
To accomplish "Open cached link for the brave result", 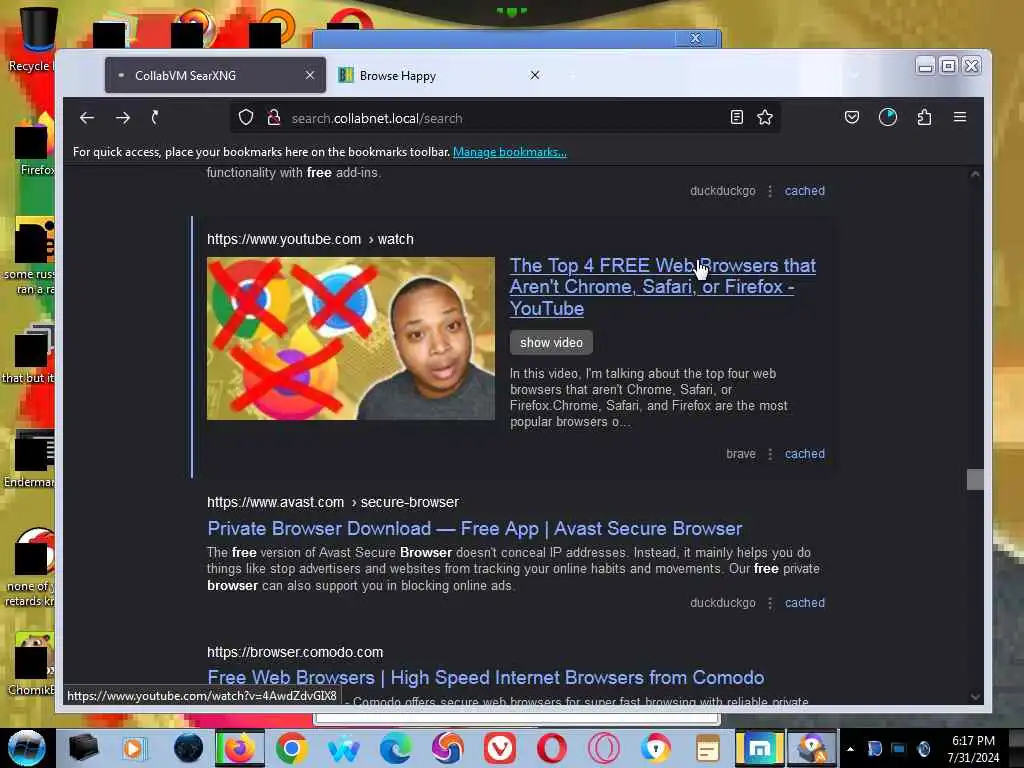I will pos(805,454).
